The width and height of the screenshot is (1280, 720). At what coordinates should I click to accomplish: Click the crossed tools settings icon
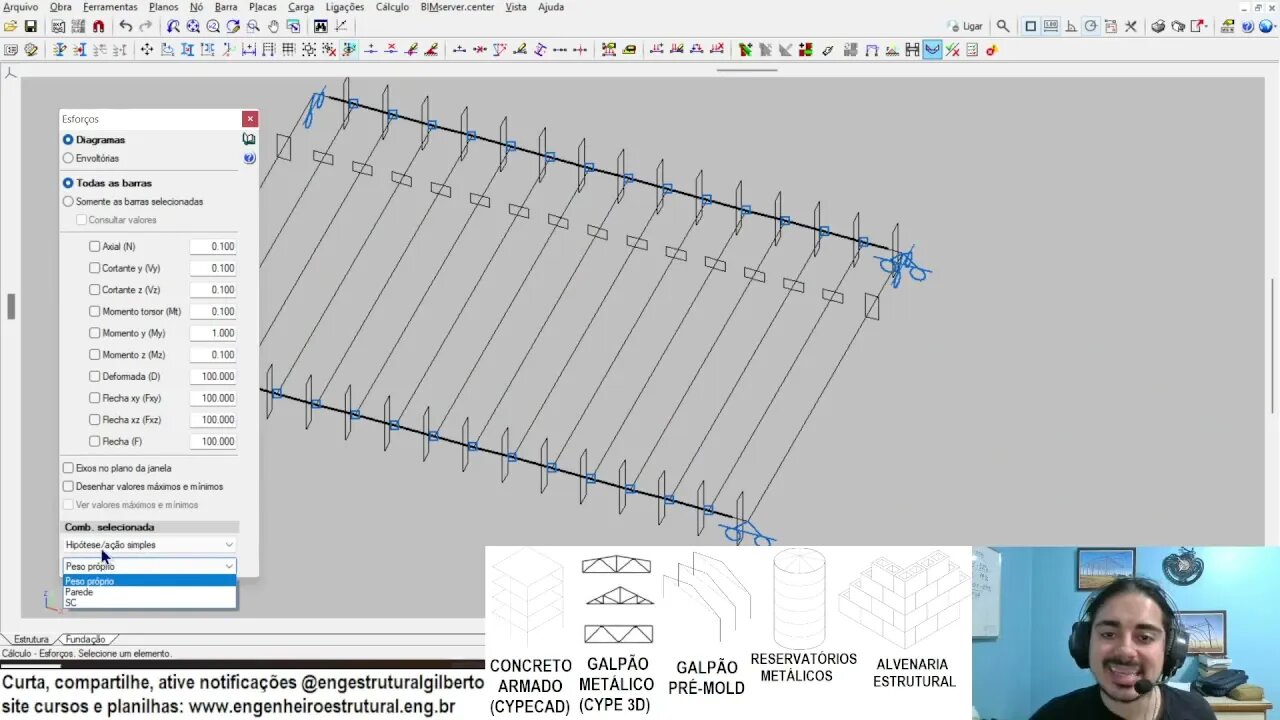(1130, 27)
